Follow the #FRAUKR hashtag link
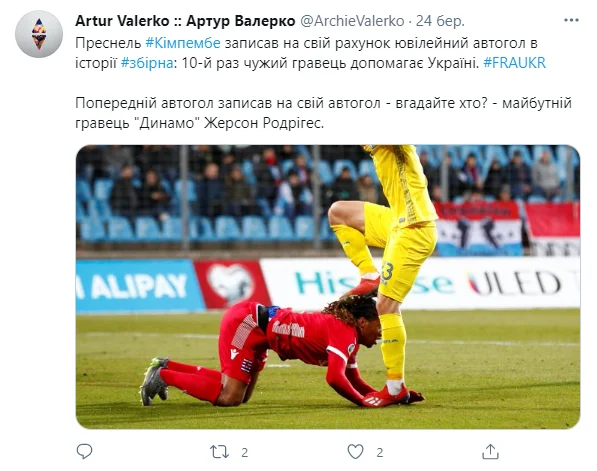 [514, 63]
